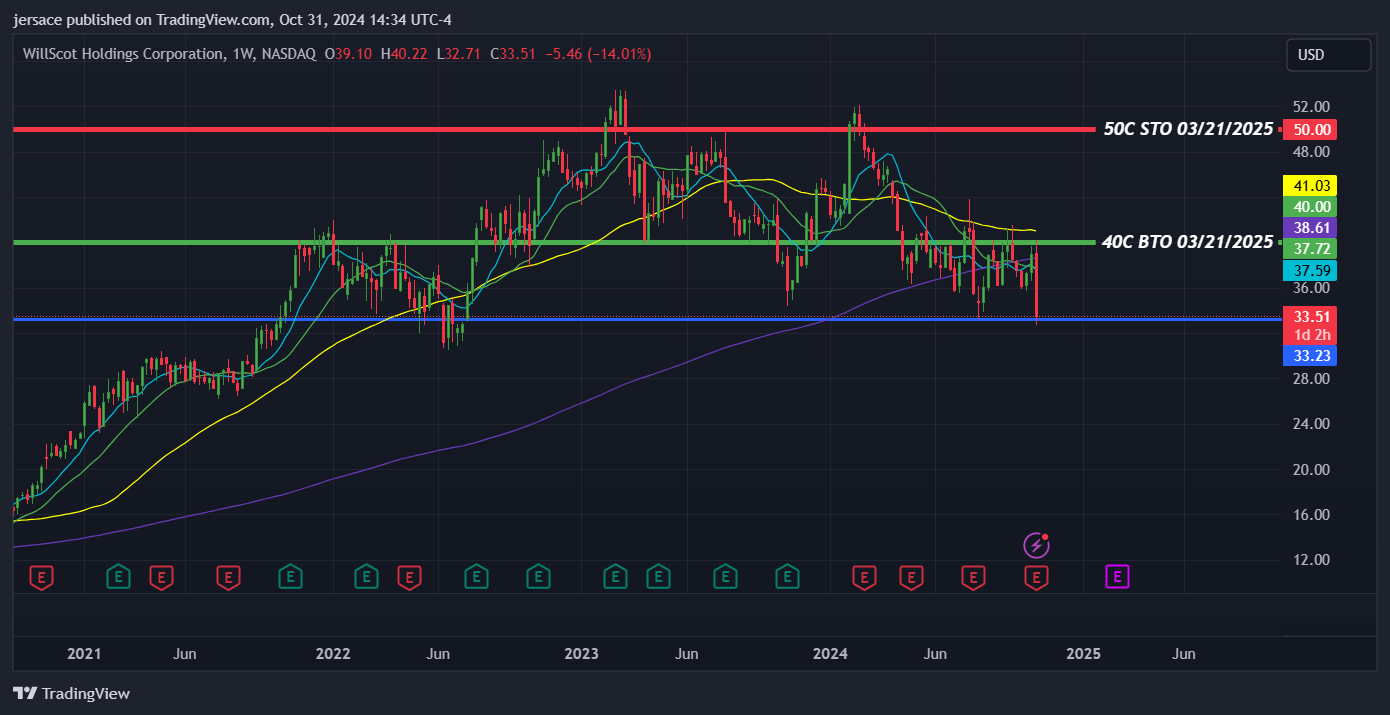Image resolution: width=1390 pixels, height=715 pixels.
Task: Click the Jun label between 2021 and 2022
Action: 184,654
